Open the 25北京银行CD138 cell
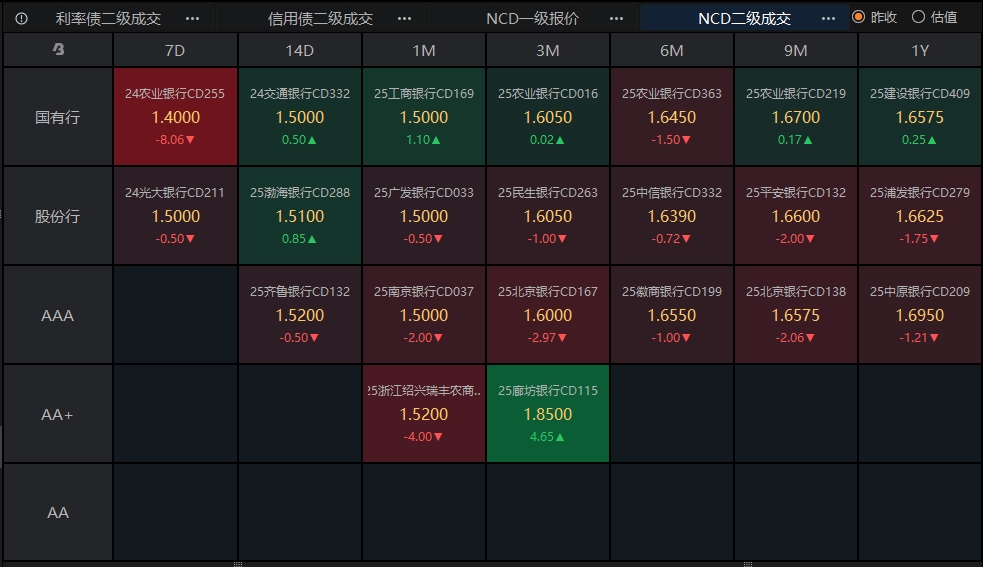 pyautogui.click(x=796, y=315)
